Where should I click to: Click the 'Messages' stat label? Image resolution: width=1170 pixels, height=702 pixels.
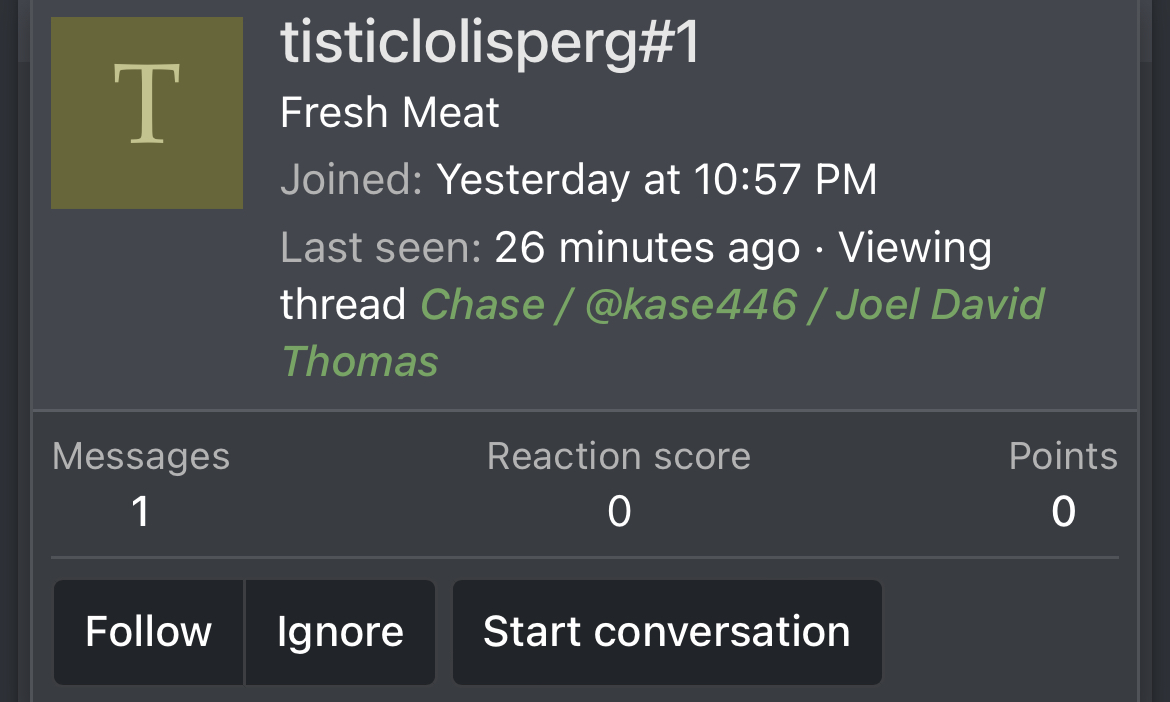click(141, 456)
